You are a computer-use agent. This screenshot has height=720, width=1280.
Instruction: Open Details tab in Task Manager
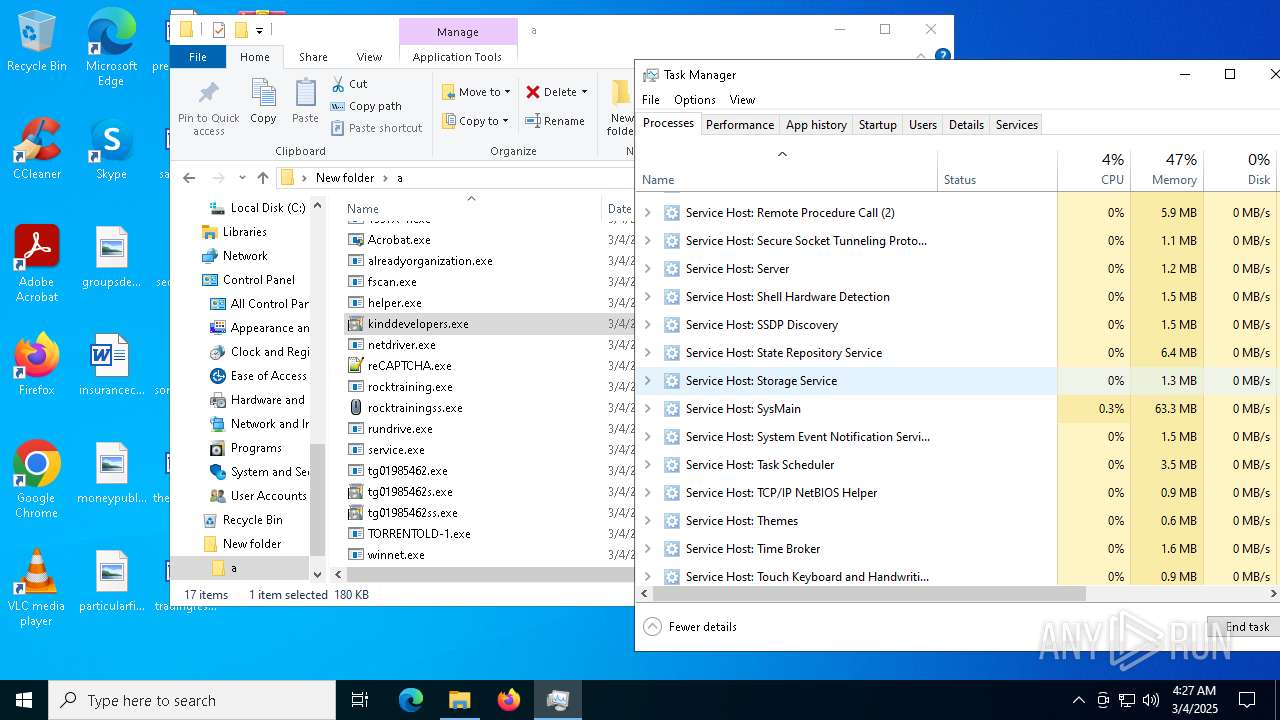click(966, 125)
